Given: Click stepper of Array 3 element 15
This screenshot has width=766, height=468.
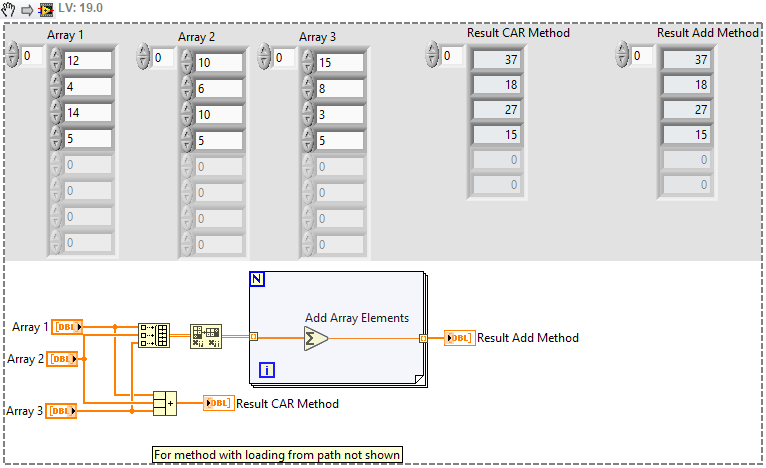Looking at the screenshot, I should pyautogui.click(x=308, y=63).
